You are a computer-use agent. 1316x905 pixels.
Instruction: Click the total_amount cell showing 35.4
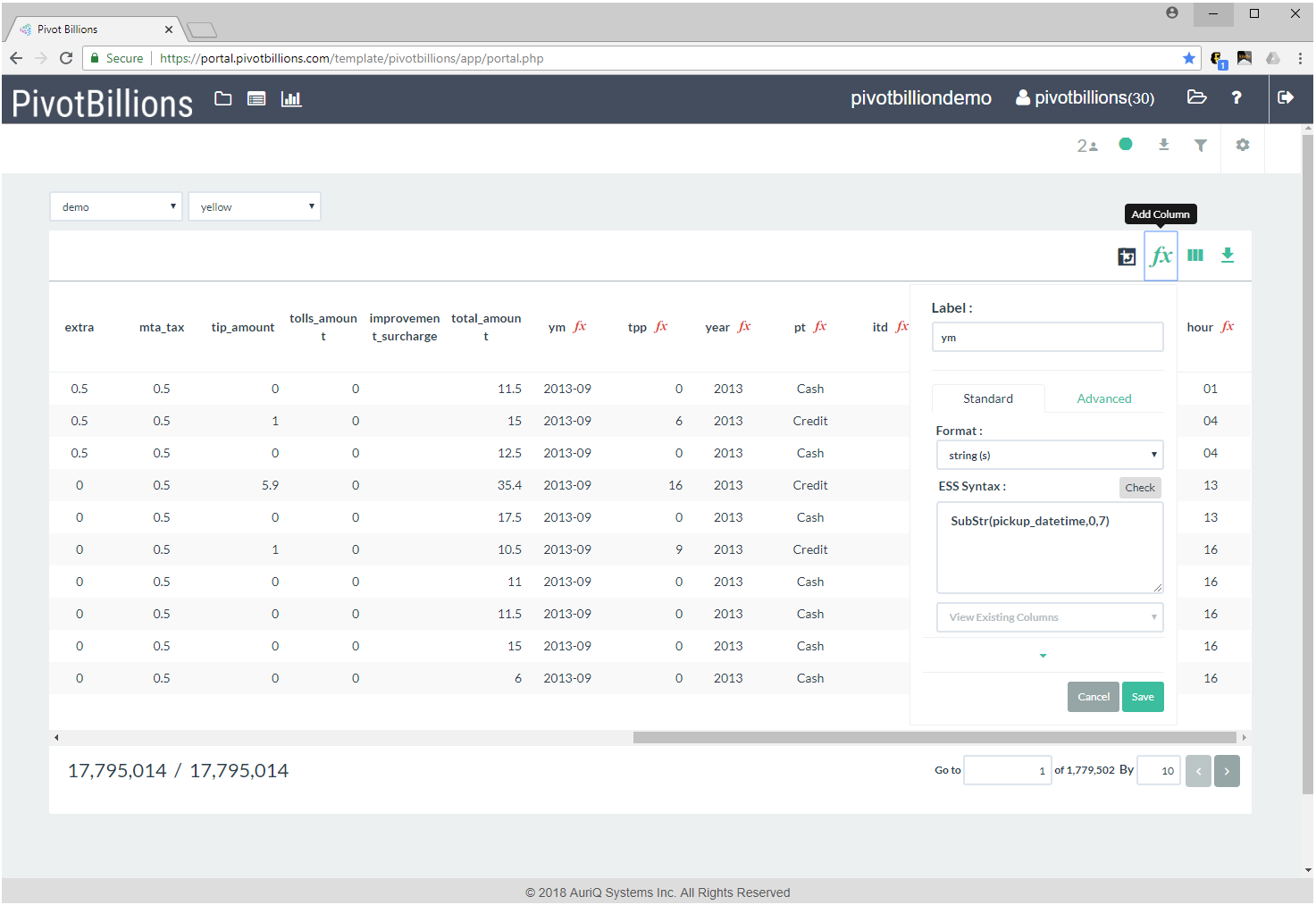point(509,485)
